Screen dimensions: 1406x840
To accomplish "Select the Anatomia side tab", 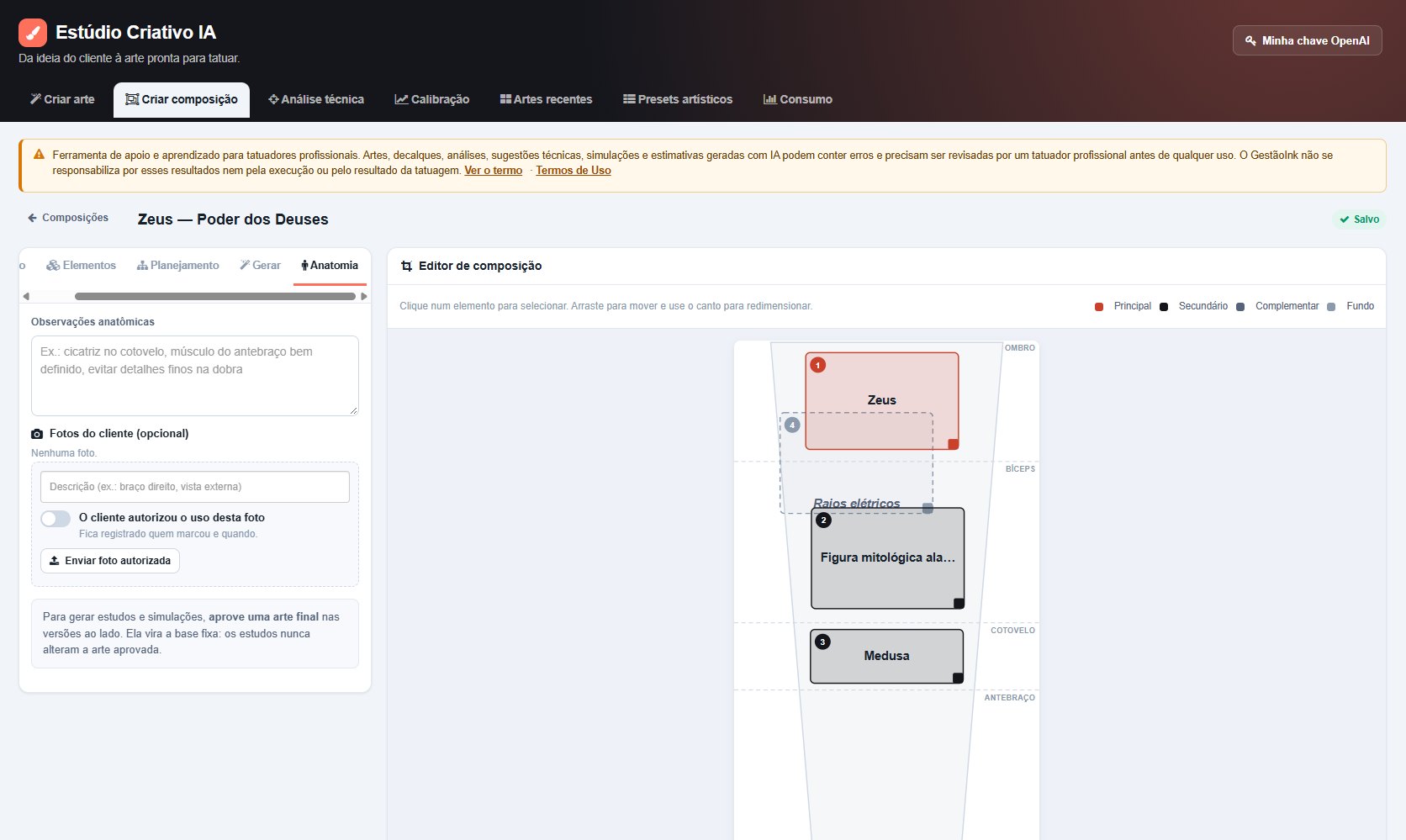I will point(330,266).
